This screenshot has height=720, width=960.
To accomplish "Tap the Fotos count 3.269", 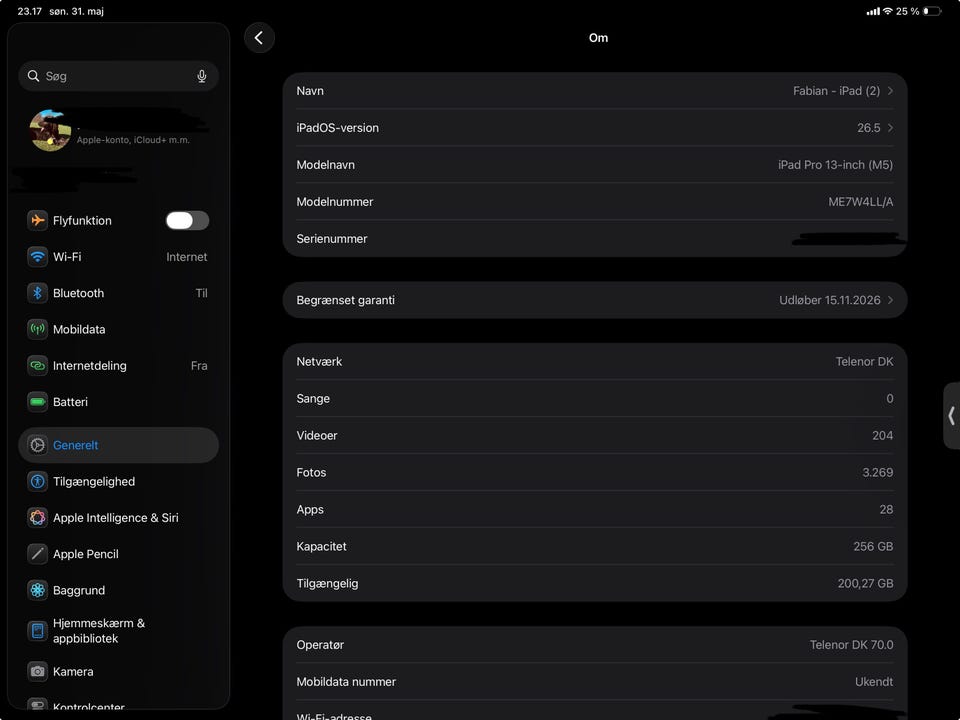I will tap(877, 473).
